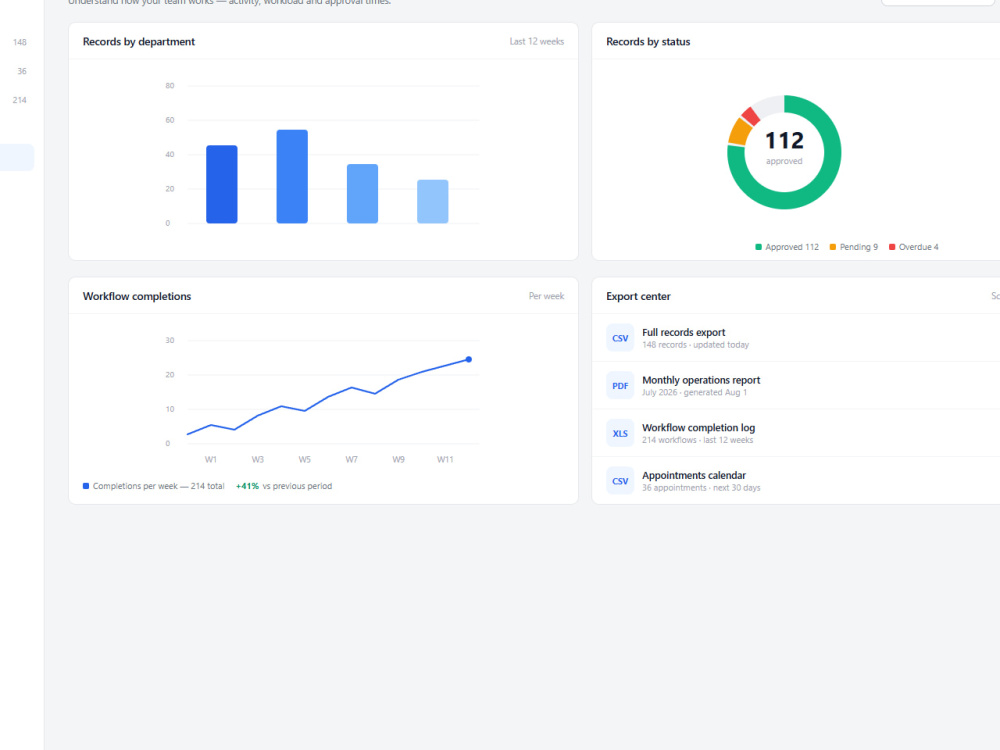Click the 'Export center' card title
1000x750 pixels.
pyautogui.click(x=638, y=296)
